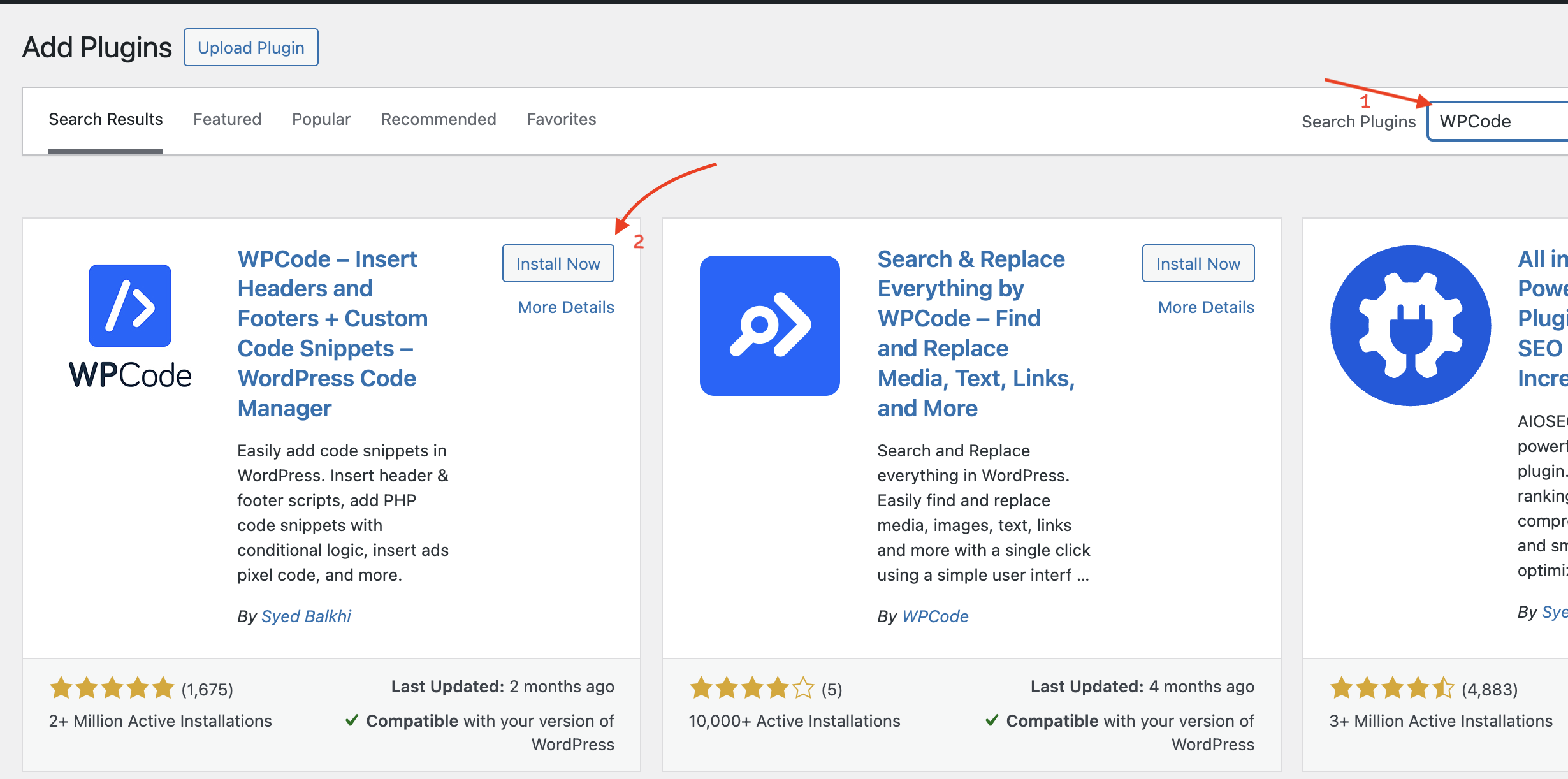This screenshot has width=1568, height=779.
Task: Click the All in One SEO gear icon
Action: [x=1410, y=326]
